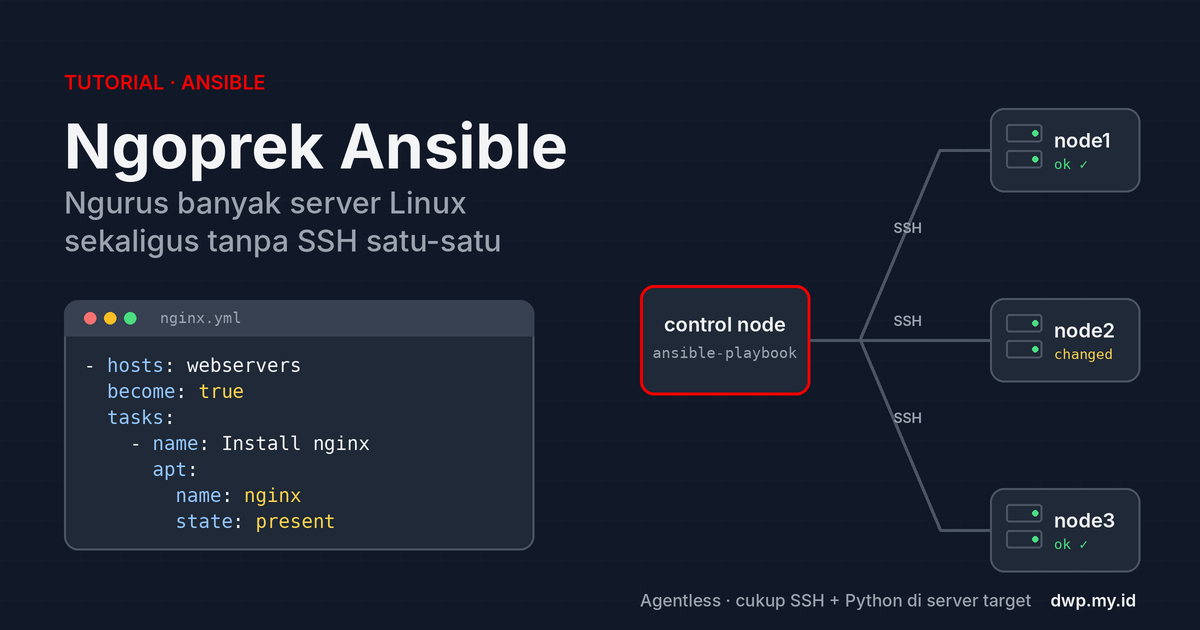Click the SSH label on node1 line
The width and height of the screenshot is (1200, 630).
(x=907, y=228)
